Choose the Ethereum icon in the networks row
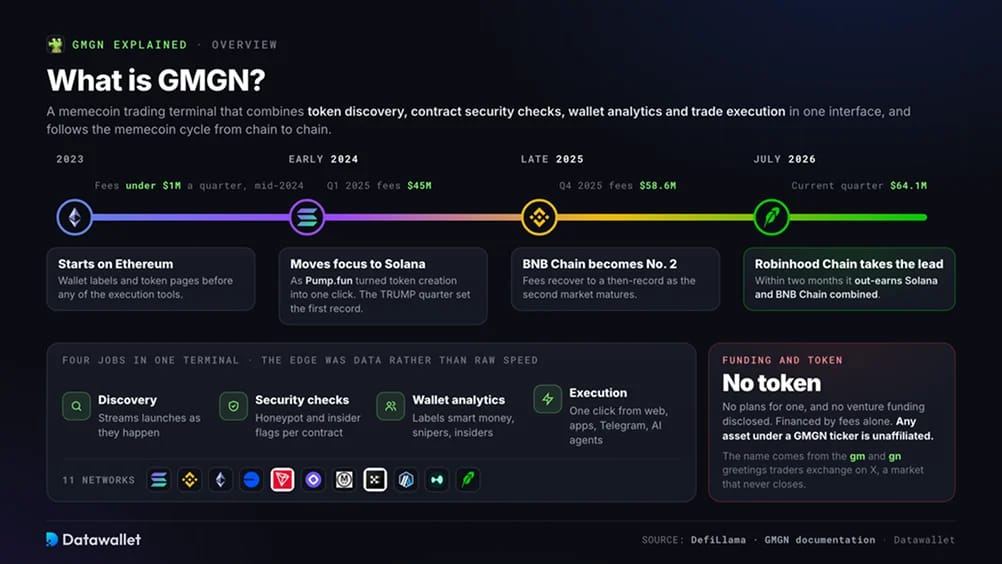1002x564 pixels. pyautogui.click(x=220, y=480)
